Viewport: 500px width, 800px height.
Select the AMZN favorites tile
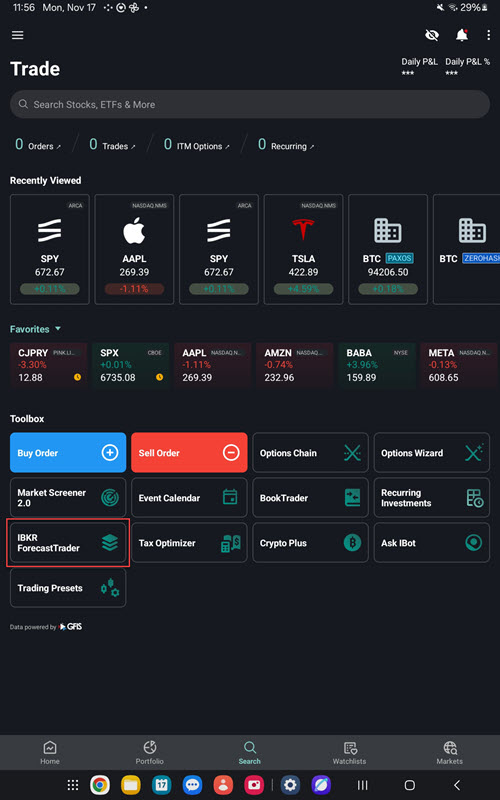click(295, 365)
